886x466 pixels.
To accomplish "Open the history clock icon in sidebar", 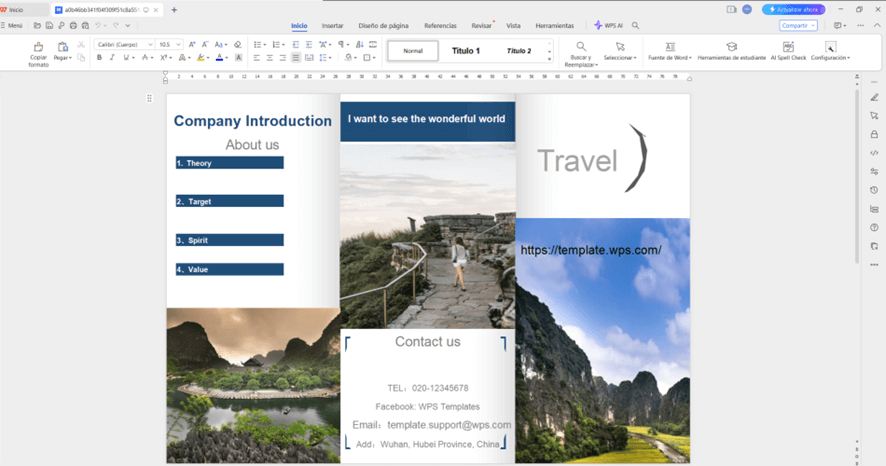I will coord(874,190).
